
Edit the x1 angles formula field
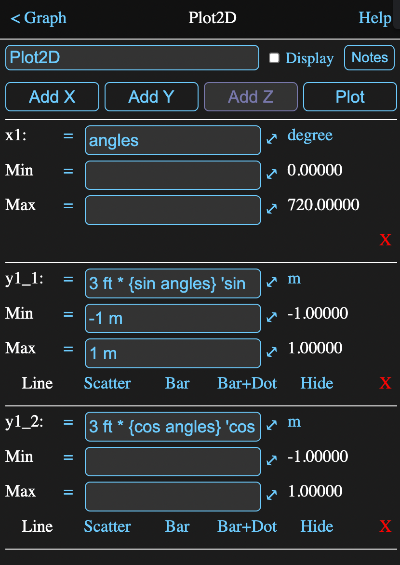tap(173, 140)
